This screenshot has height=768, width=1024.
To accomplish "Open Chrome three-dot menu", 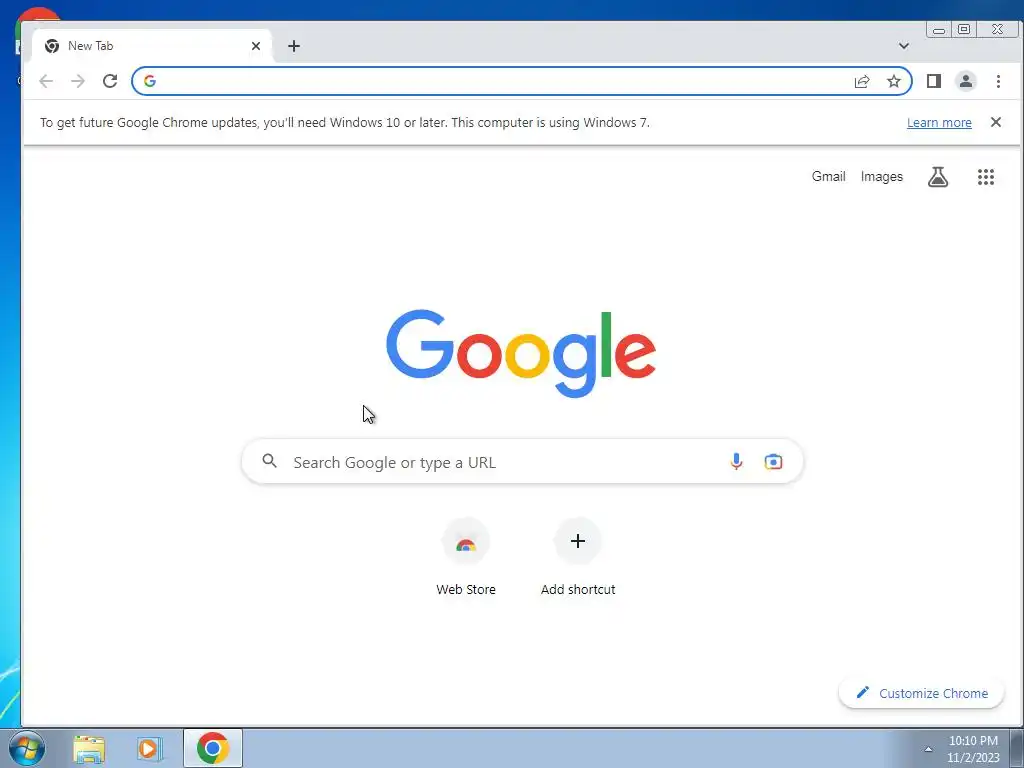I will [x=999, y=81].
